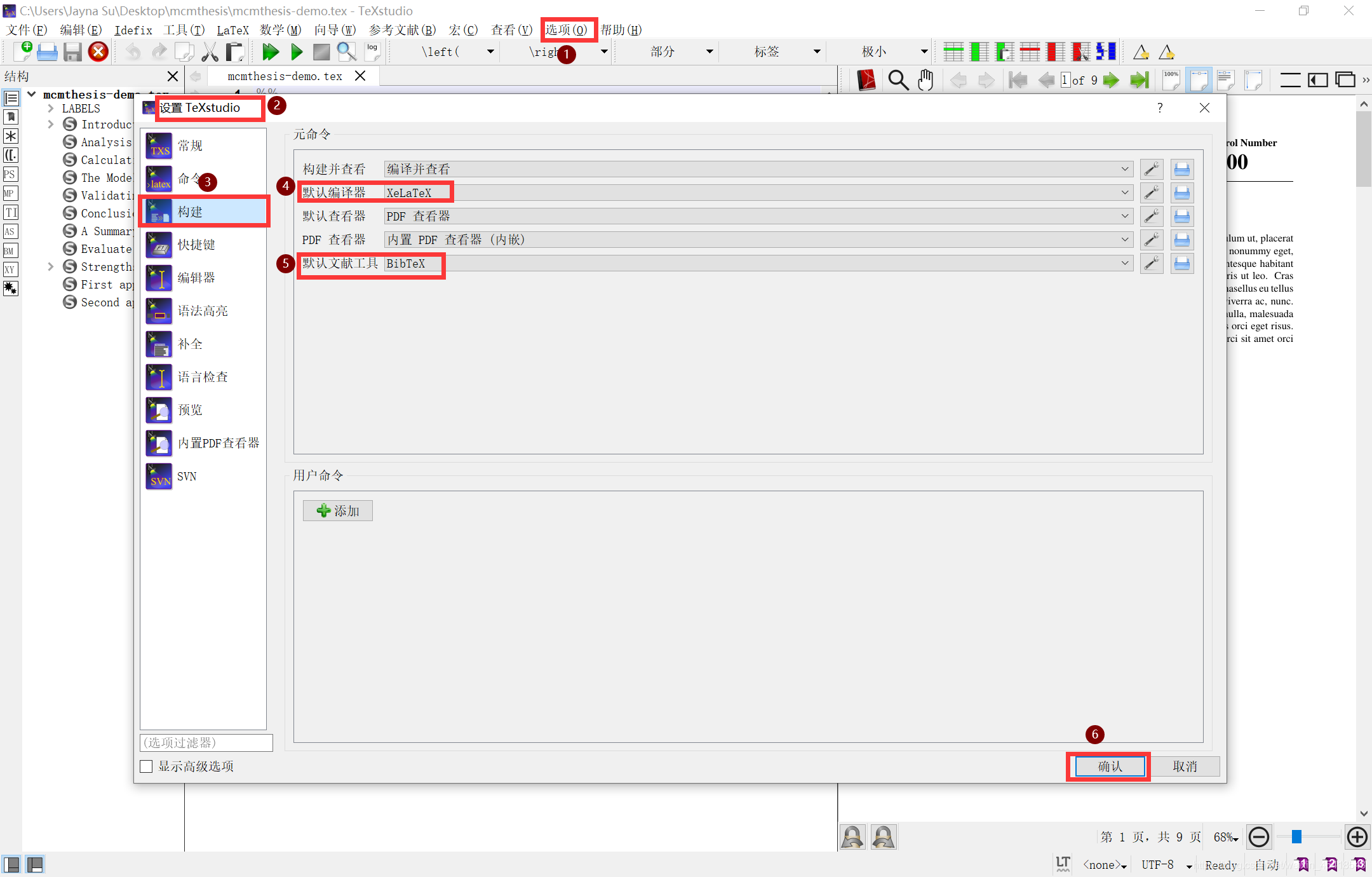Click reset icon for PDF 查看器 row
This screenshot has width=1372, height=877.
(1181, 240)
